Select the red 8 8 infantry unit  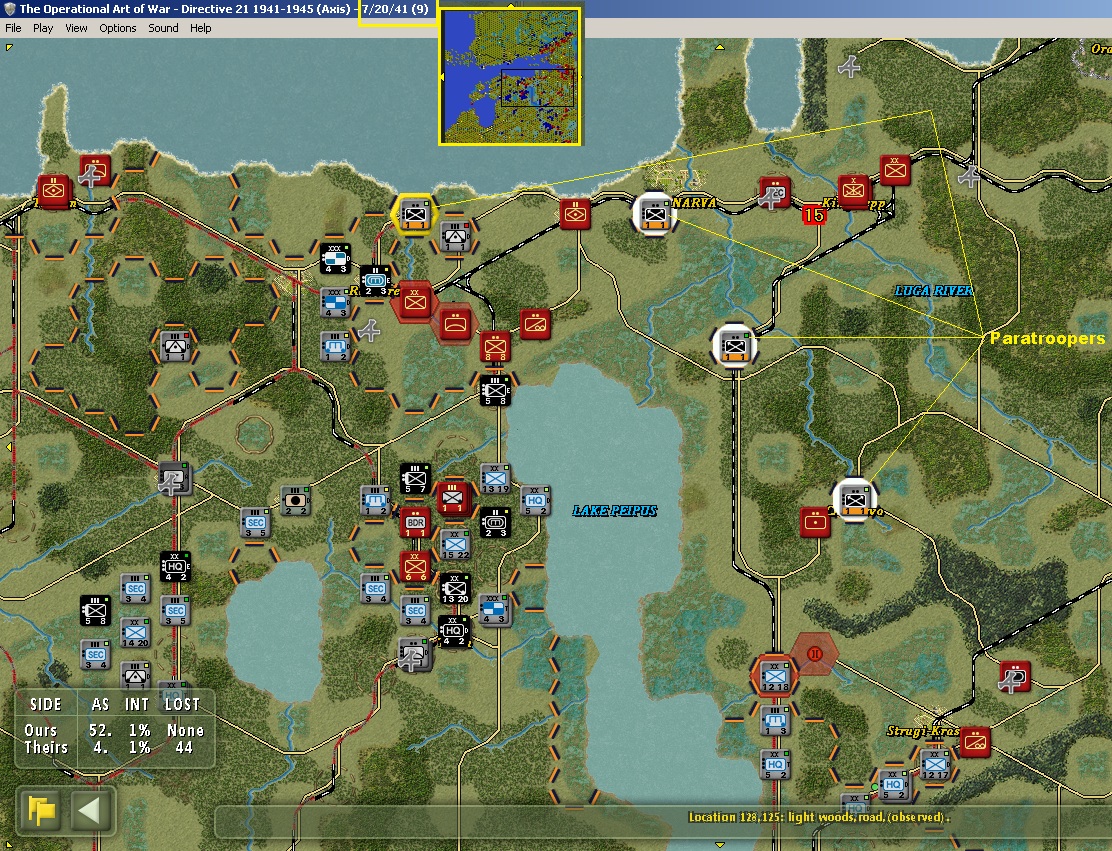click(x=495, y=347)
